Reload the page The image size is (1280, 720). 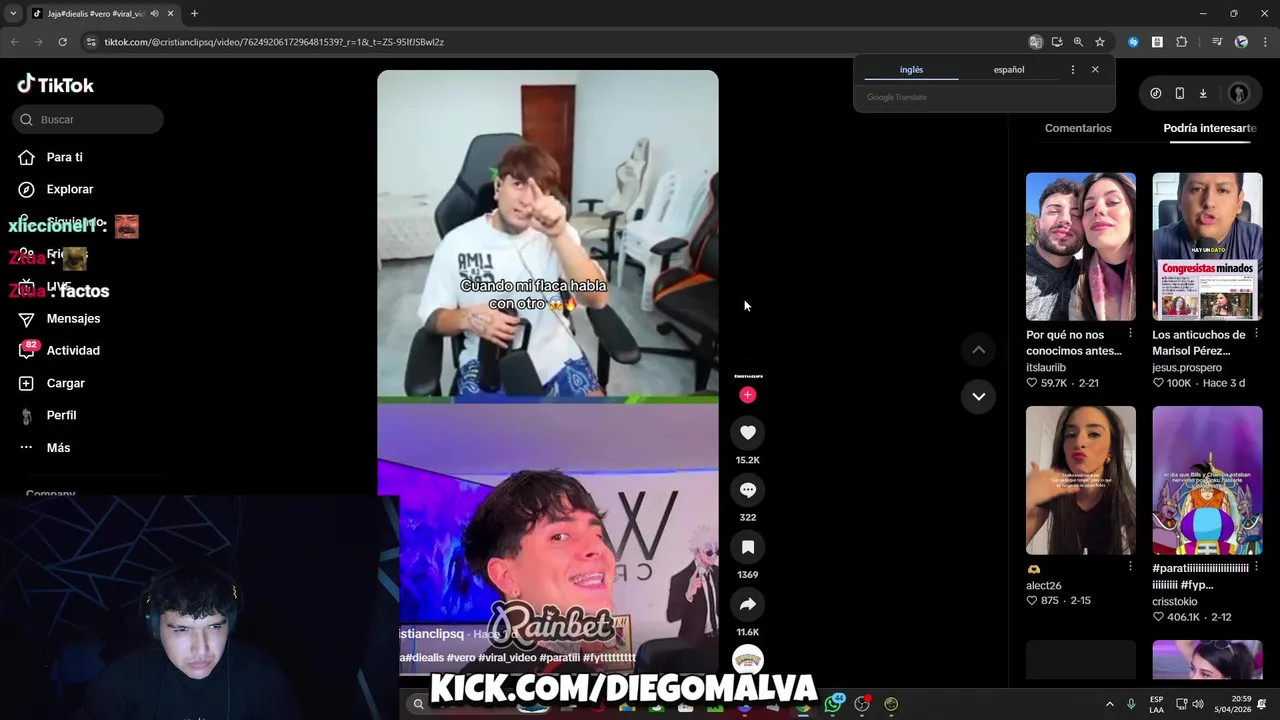62,42
